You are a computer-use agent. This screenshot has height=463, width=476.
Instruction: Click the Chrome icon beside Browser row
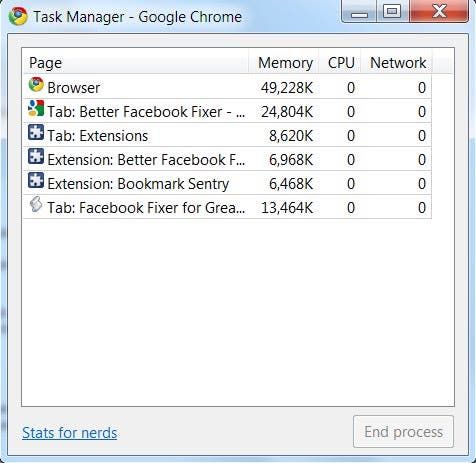pyautogui.click(x=36, y=85)
